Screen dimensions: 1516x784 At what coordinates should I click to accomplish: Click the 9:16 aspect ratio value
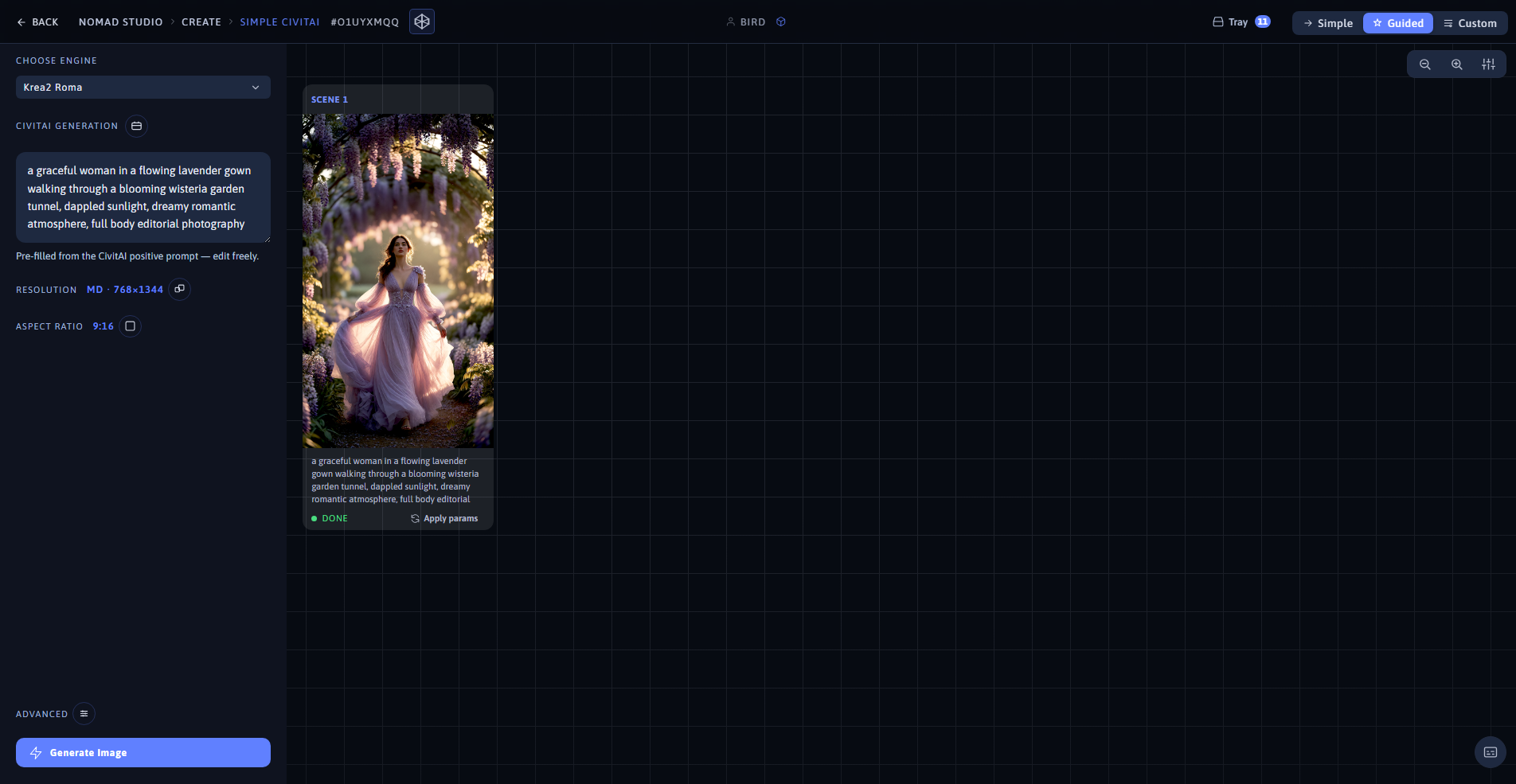click(x=104, y=326)
